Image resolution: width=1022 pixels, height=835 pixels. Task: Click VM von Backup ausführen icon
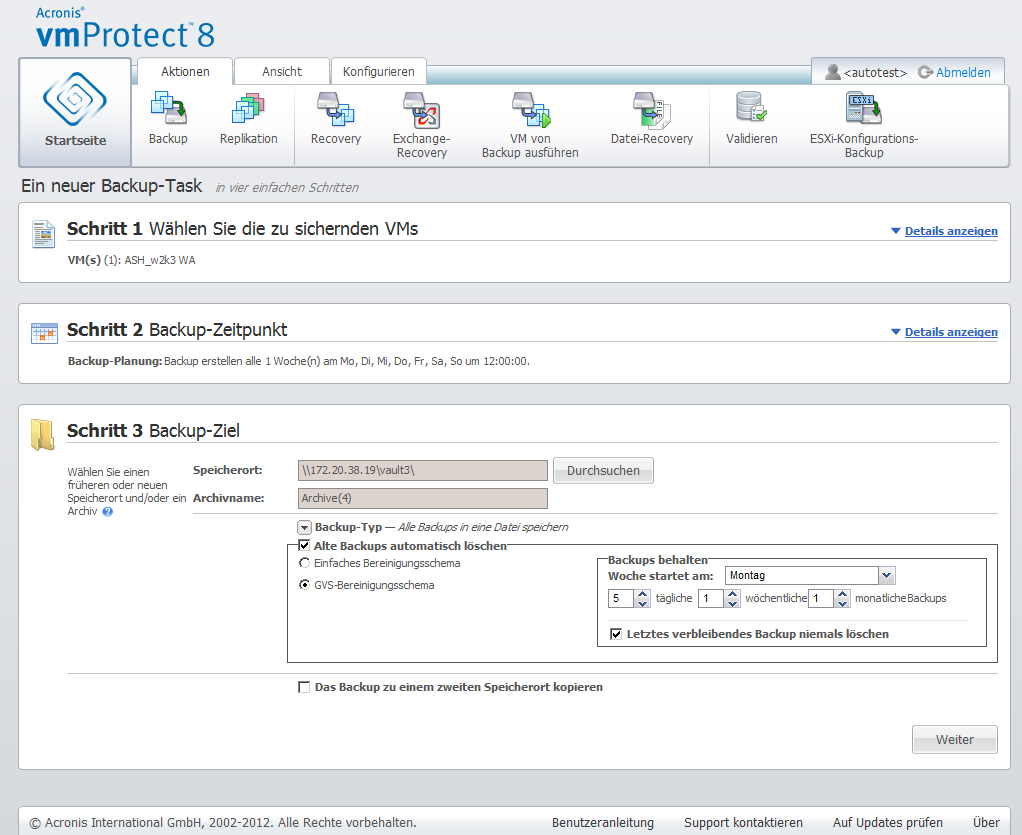531,109
